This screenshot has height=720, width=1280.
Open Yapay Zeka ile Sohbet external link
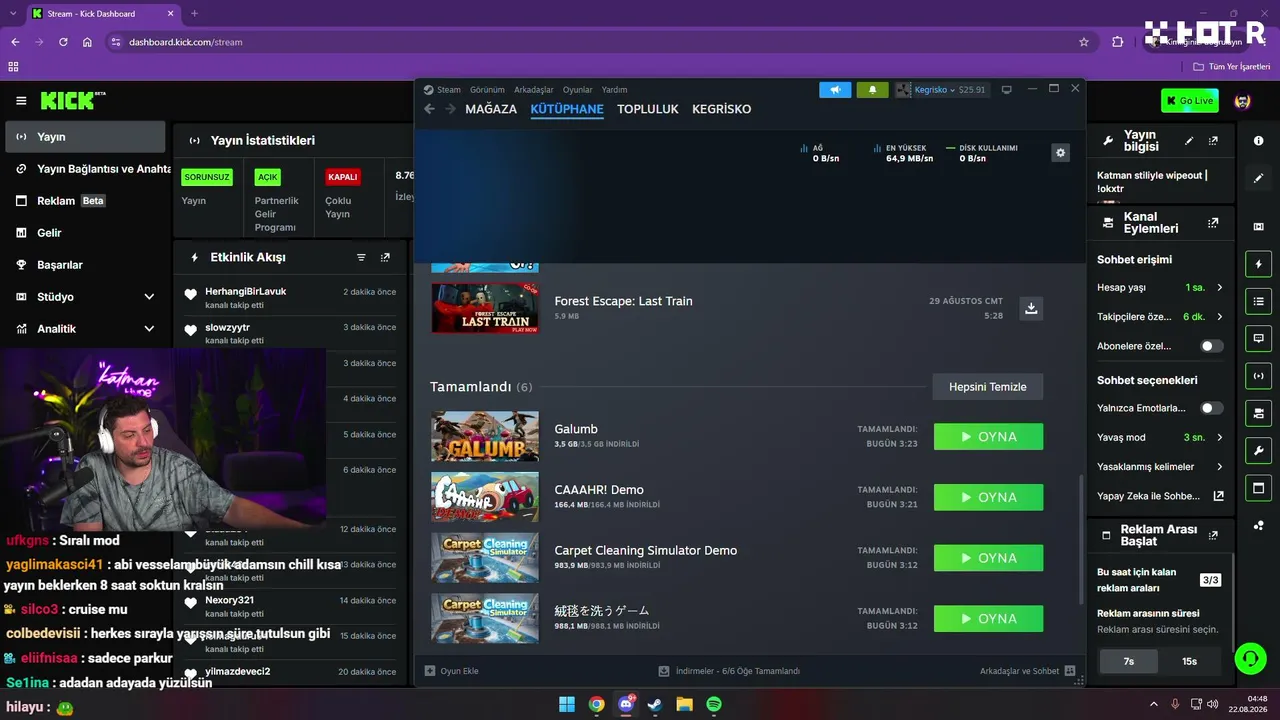pyautogui.click(x=1219, y=496)
